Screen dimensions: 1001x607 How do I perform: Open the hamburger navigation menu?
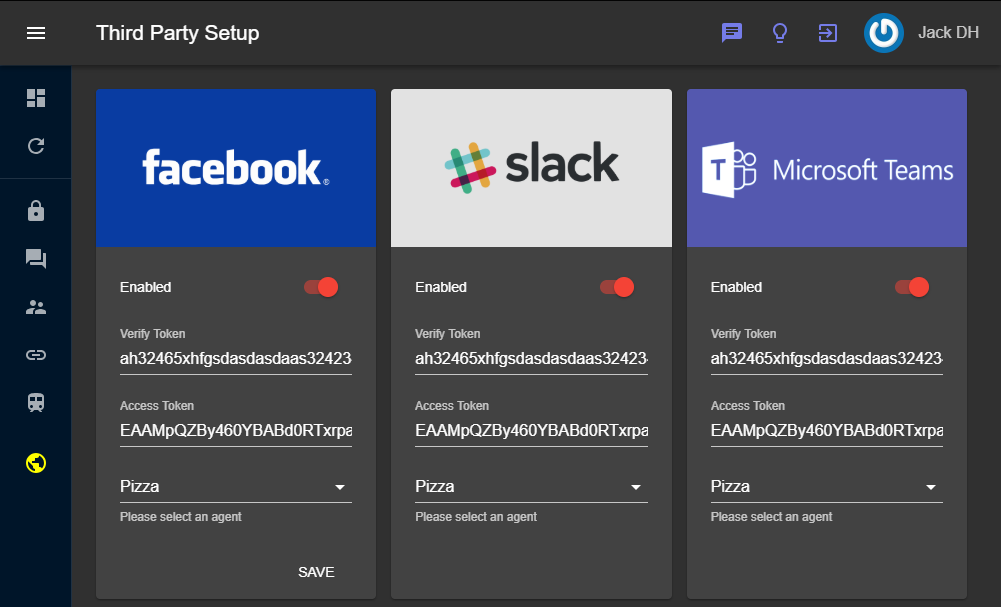(x=36, y=33)
